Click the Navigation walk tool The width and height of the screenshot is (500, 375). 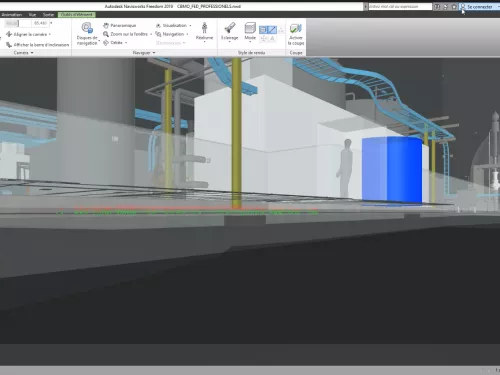click(x=170, y=34)
